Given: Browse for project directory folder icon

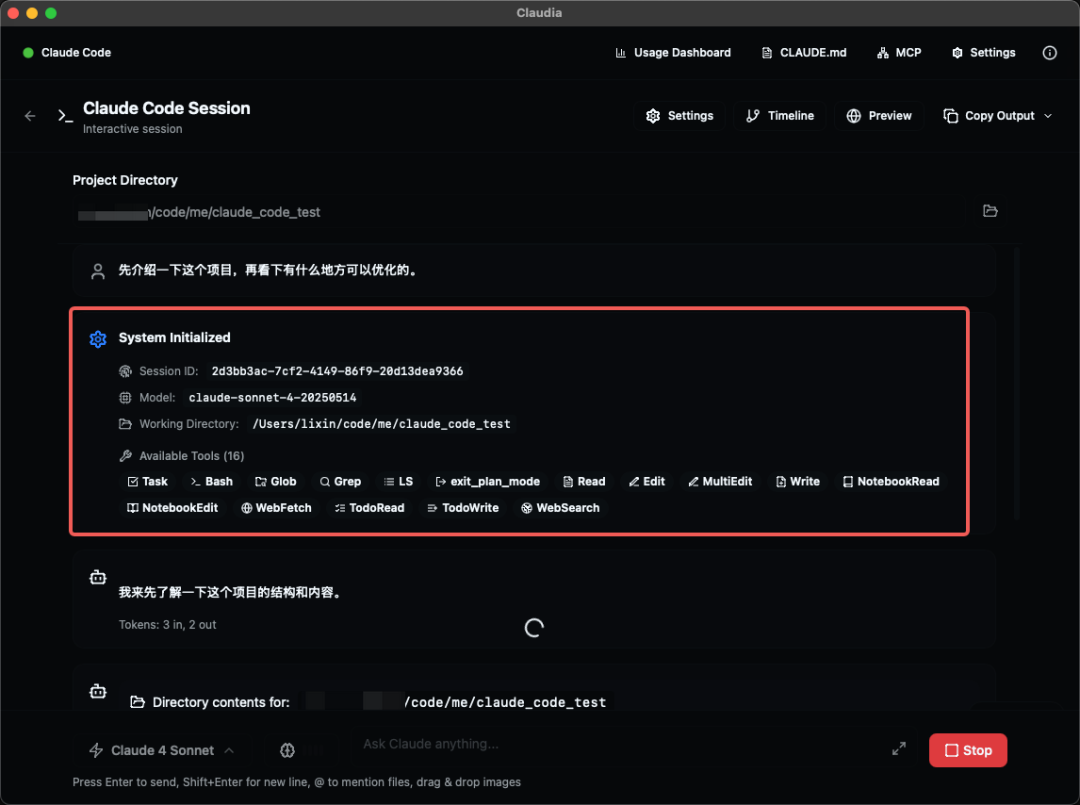Looking at the screenshot, I should pos(990,211).
